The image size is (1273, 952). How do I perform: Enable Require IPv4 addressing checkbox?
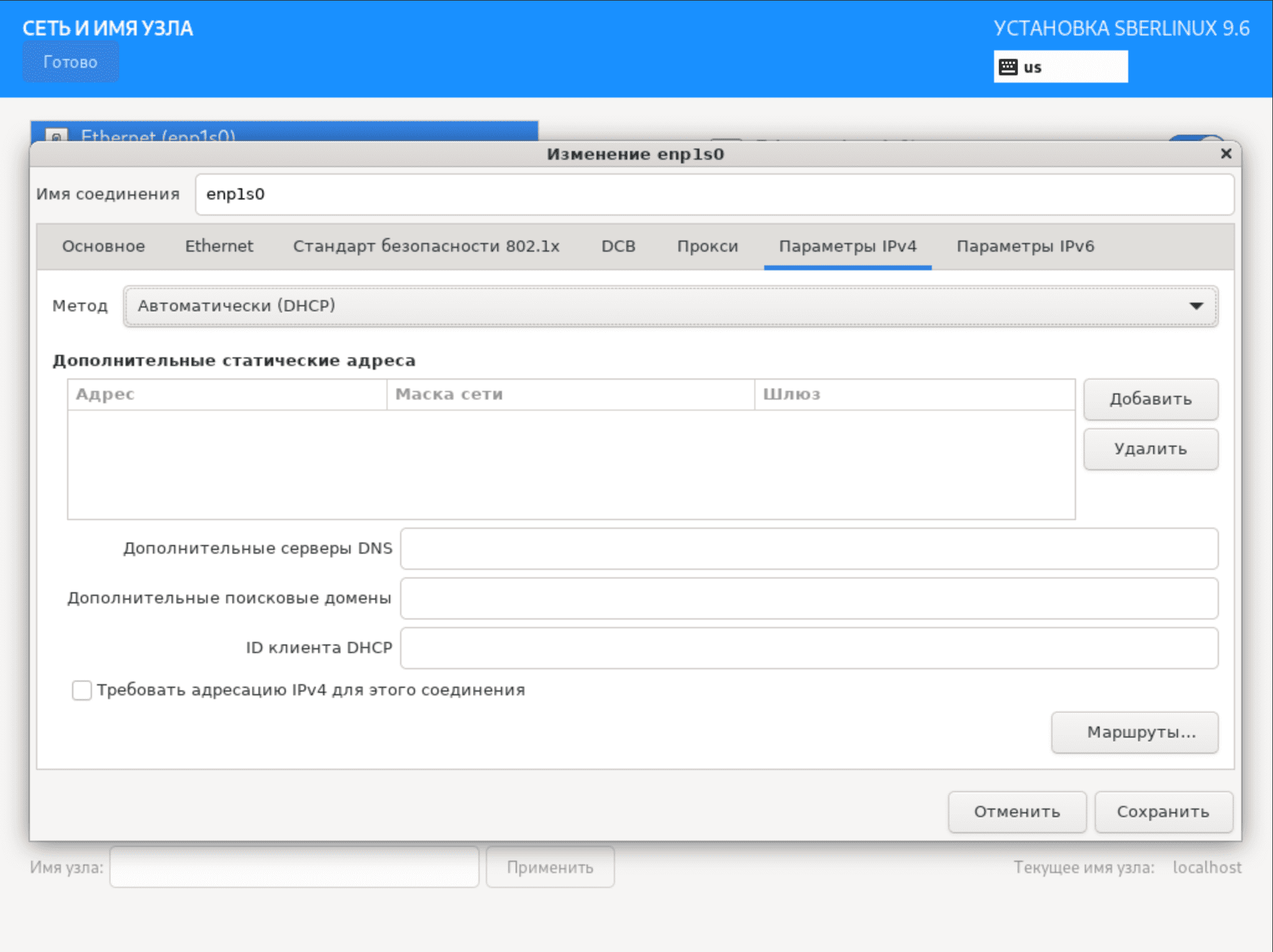tap(81, 690)
